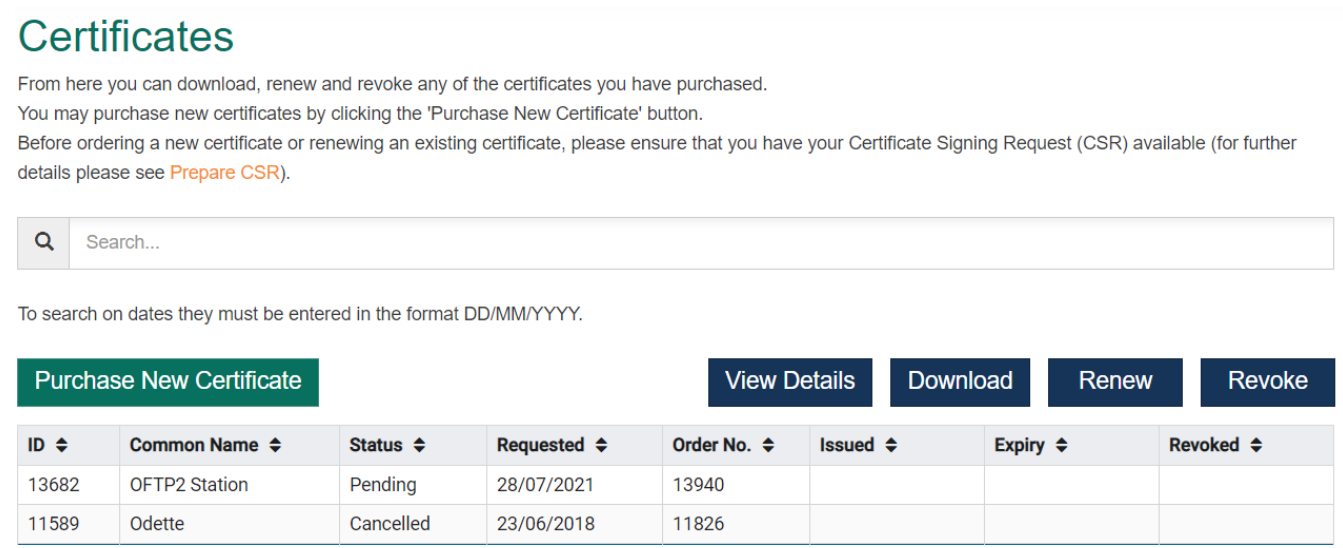1343x548 pixels.
Task: Sort table by Common Name arrows
Action: (x=275, y=445)
